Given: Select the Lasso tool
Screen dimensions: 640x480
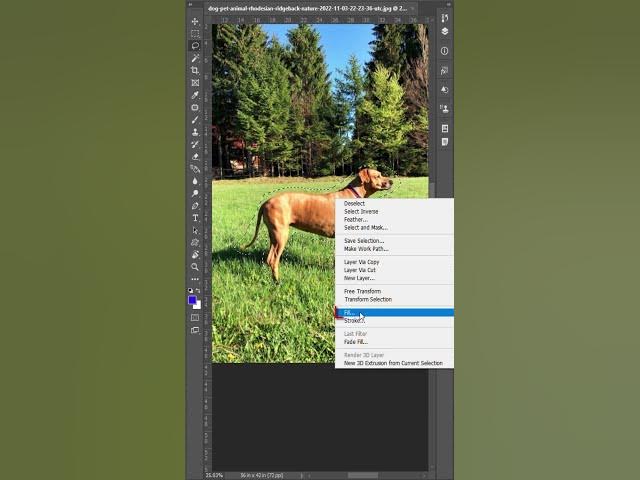Looking at the screenshot, I should pyautogui.click(x=195, y=46).
